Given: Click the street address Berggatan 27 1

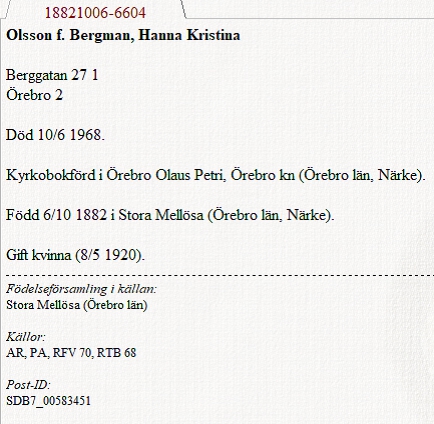Looking at the screenshot, I should (52, 75).
